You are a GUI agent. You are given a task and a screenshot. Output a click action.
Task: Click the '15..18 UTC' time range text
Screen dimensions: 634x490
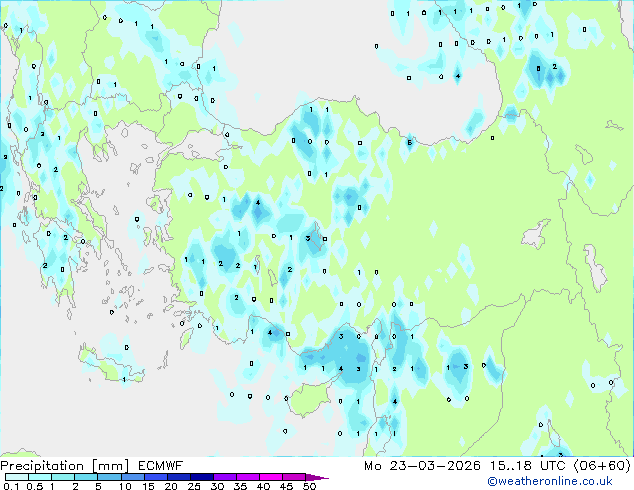528,466
